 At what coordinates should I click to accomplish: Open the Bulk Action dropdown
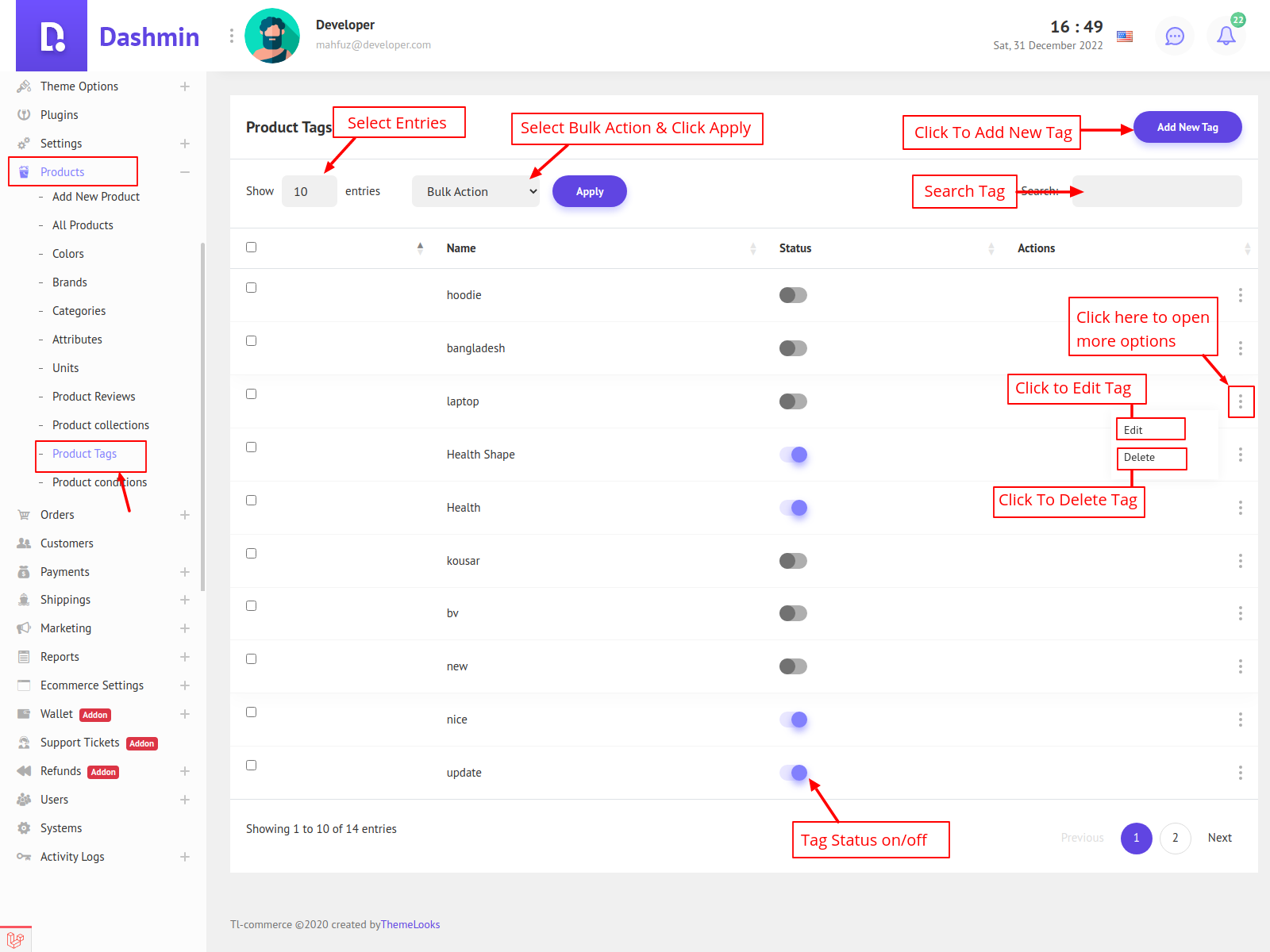coord(475,191)
